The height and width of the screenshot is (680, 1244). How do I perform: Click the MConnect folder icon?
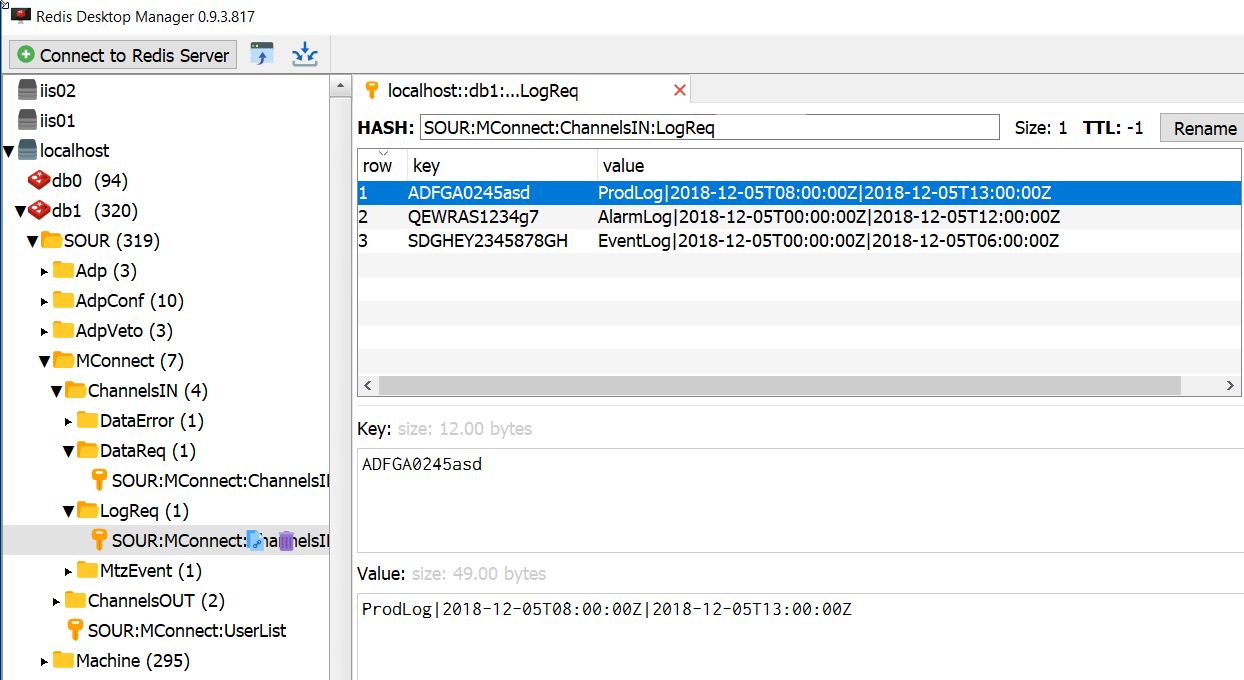tap(63, 360)
